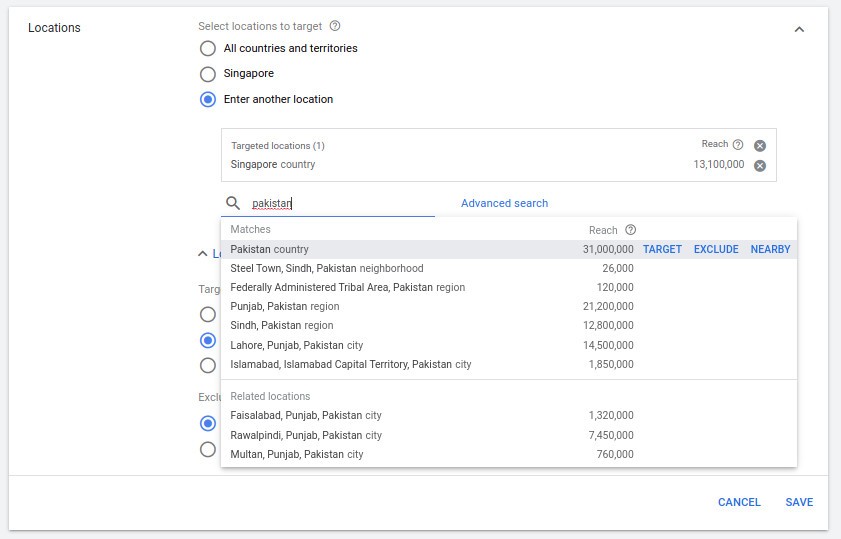Image resolution: width=841 pixels, height=539 pixels.
Task: Select Multan related location
Action: [x=508, y=454]
